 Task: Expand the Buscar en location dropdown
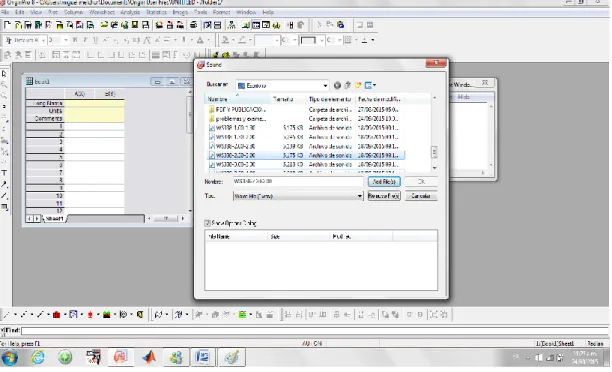point(325,85)
